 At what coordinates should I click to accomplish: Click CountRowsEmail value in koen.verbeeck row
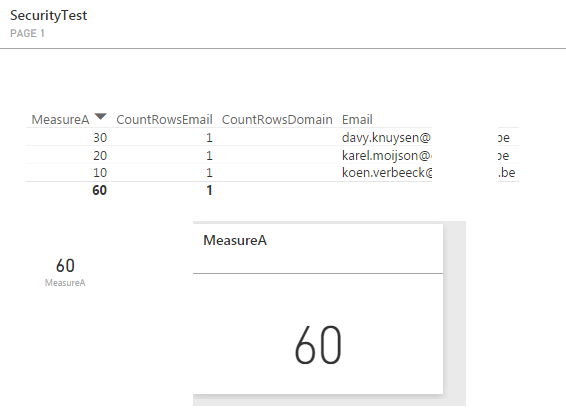coord(209,172)
